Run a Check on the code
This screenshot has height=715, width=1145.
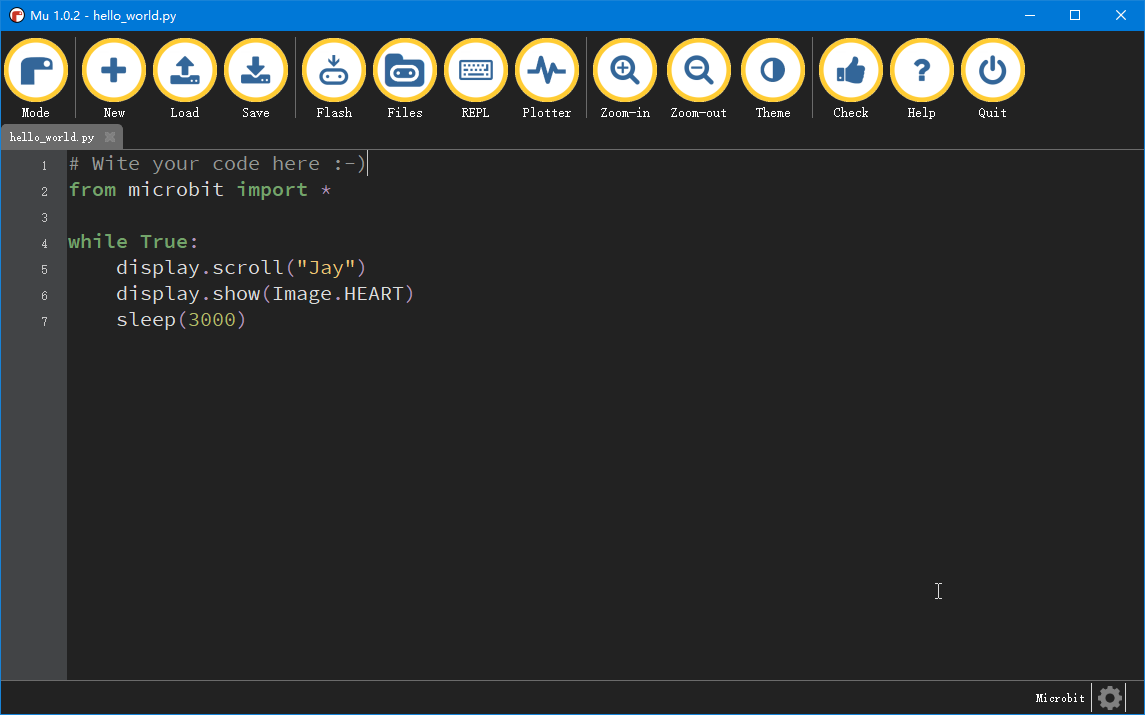click(849, 70)
